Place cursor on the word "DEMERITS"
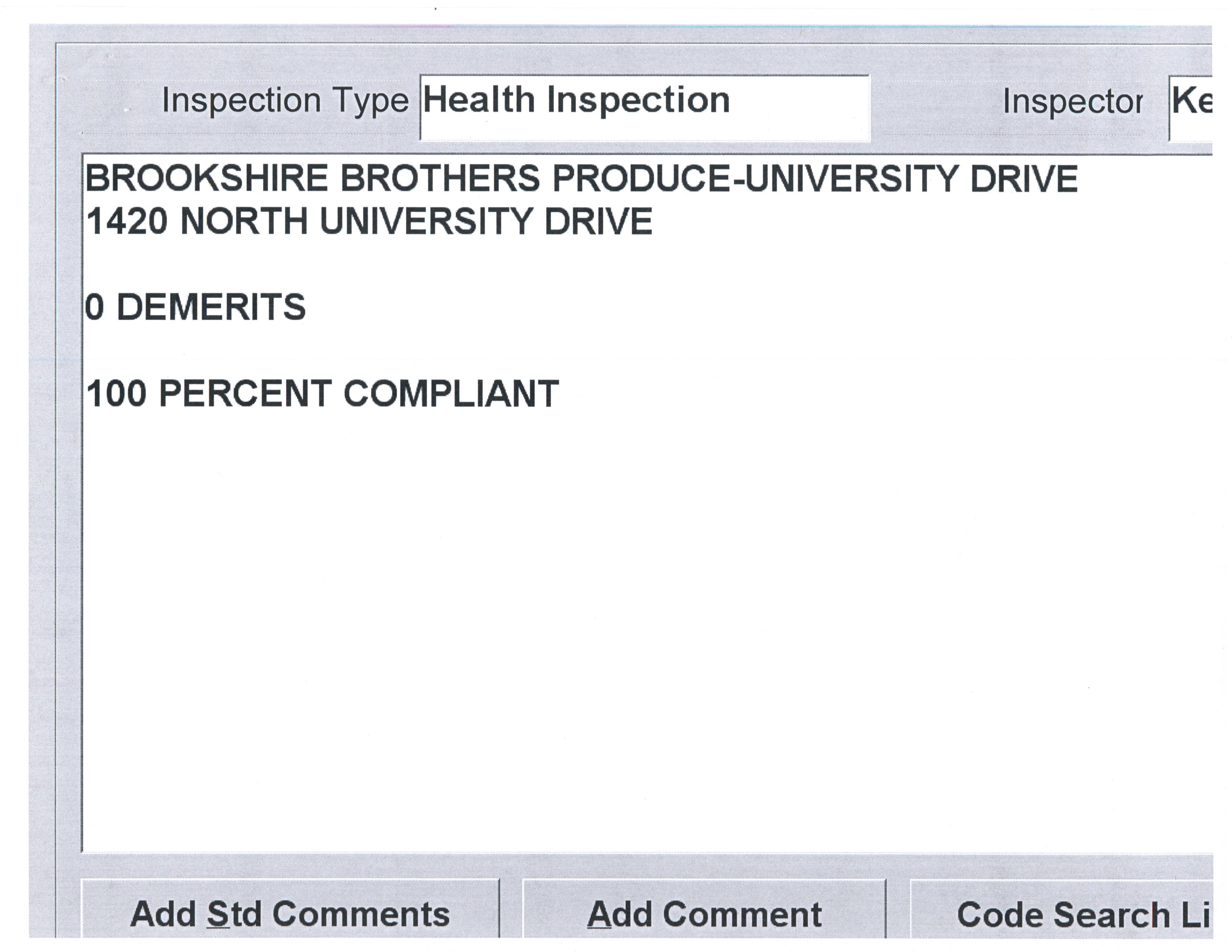The image size is (1232, 952). (x=211, y=308)
